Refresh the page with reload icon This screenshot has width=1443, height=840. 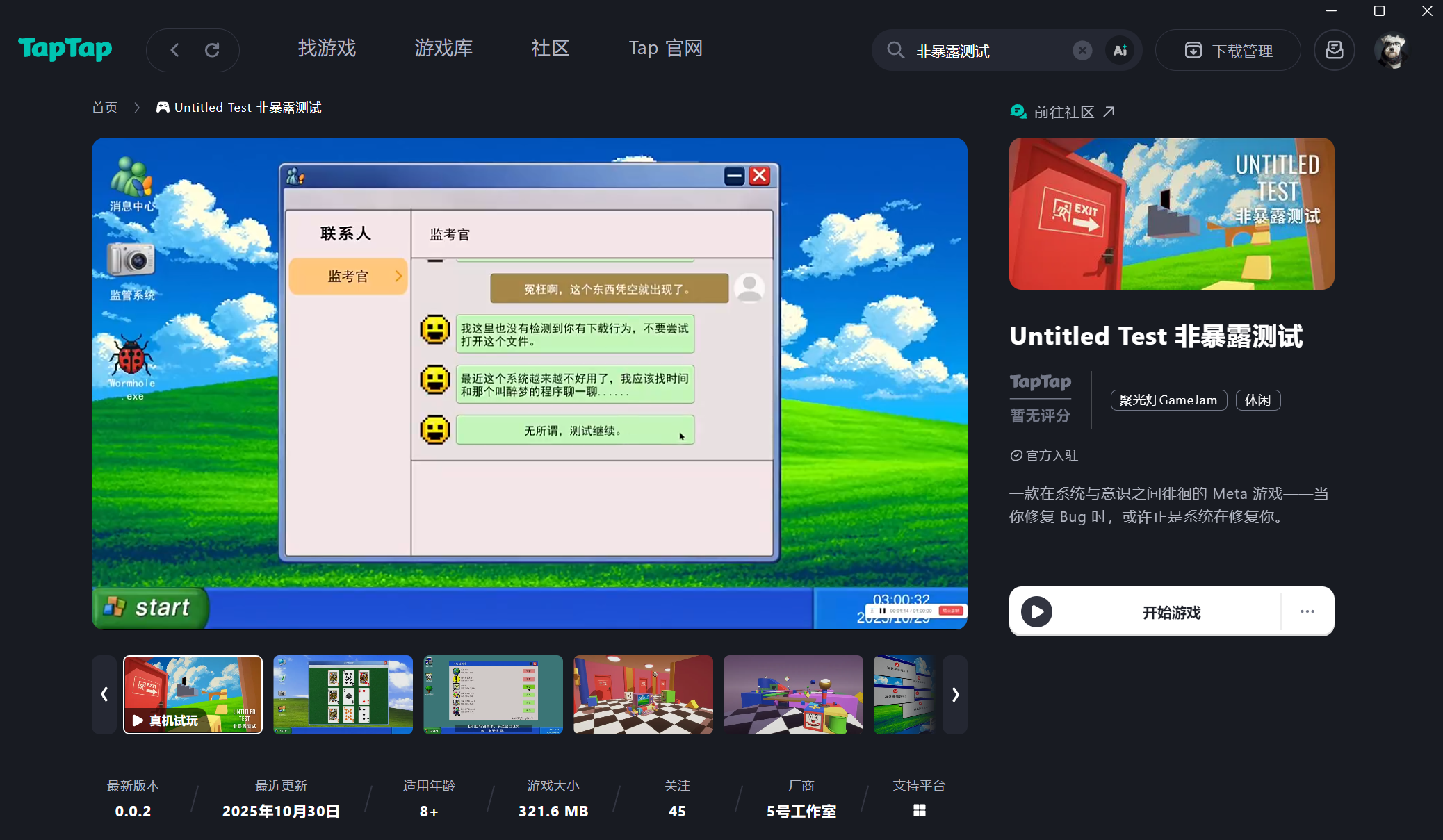(x=212, y=50)
